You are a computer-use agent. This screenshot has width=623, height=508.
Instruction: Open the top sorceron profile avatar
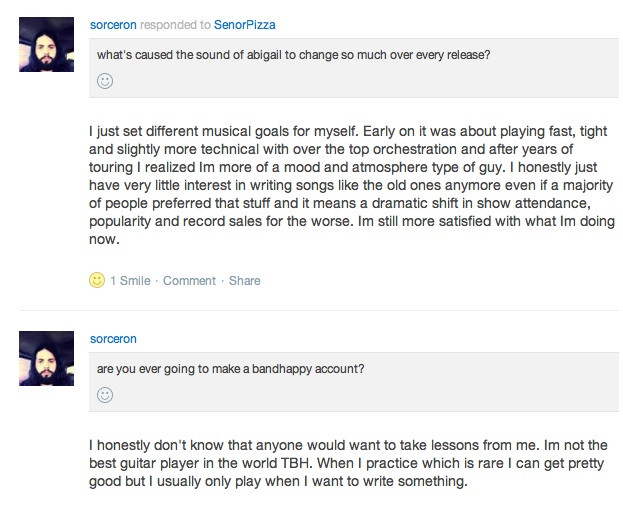[47, 44]
